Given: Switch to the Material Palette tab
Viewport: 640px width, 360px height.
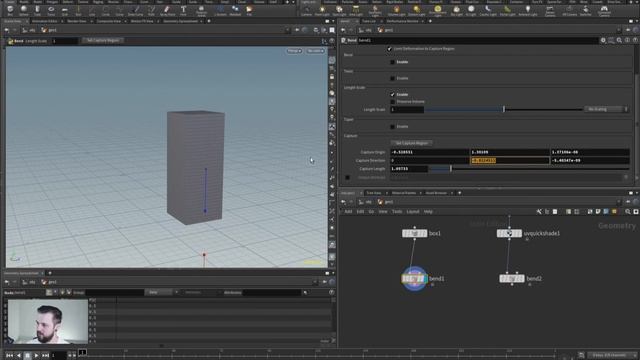Looking at the screenshot, I should point(404,193).
